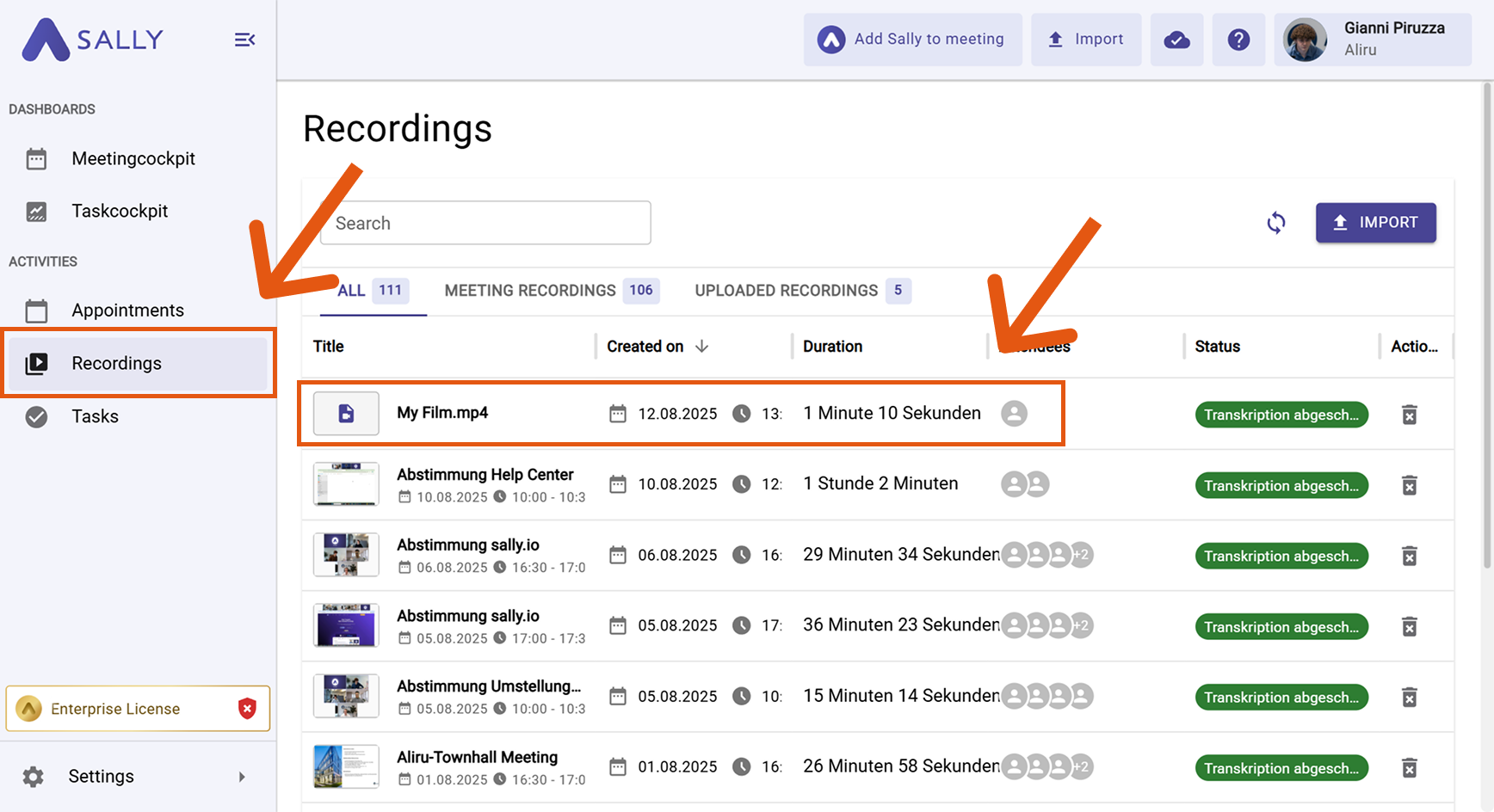Click clock icon in Help Center row
Image resolution: width=1494 pixels, height=812 pixels.
point(741,484)
